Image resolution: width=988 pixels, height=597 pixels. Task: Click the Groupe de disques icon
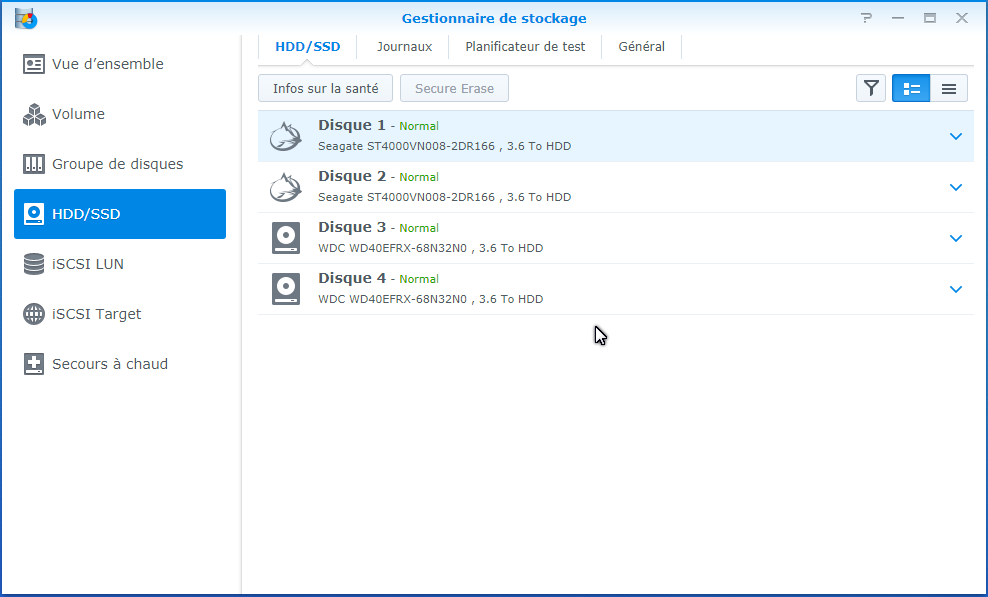pos(33,164)
